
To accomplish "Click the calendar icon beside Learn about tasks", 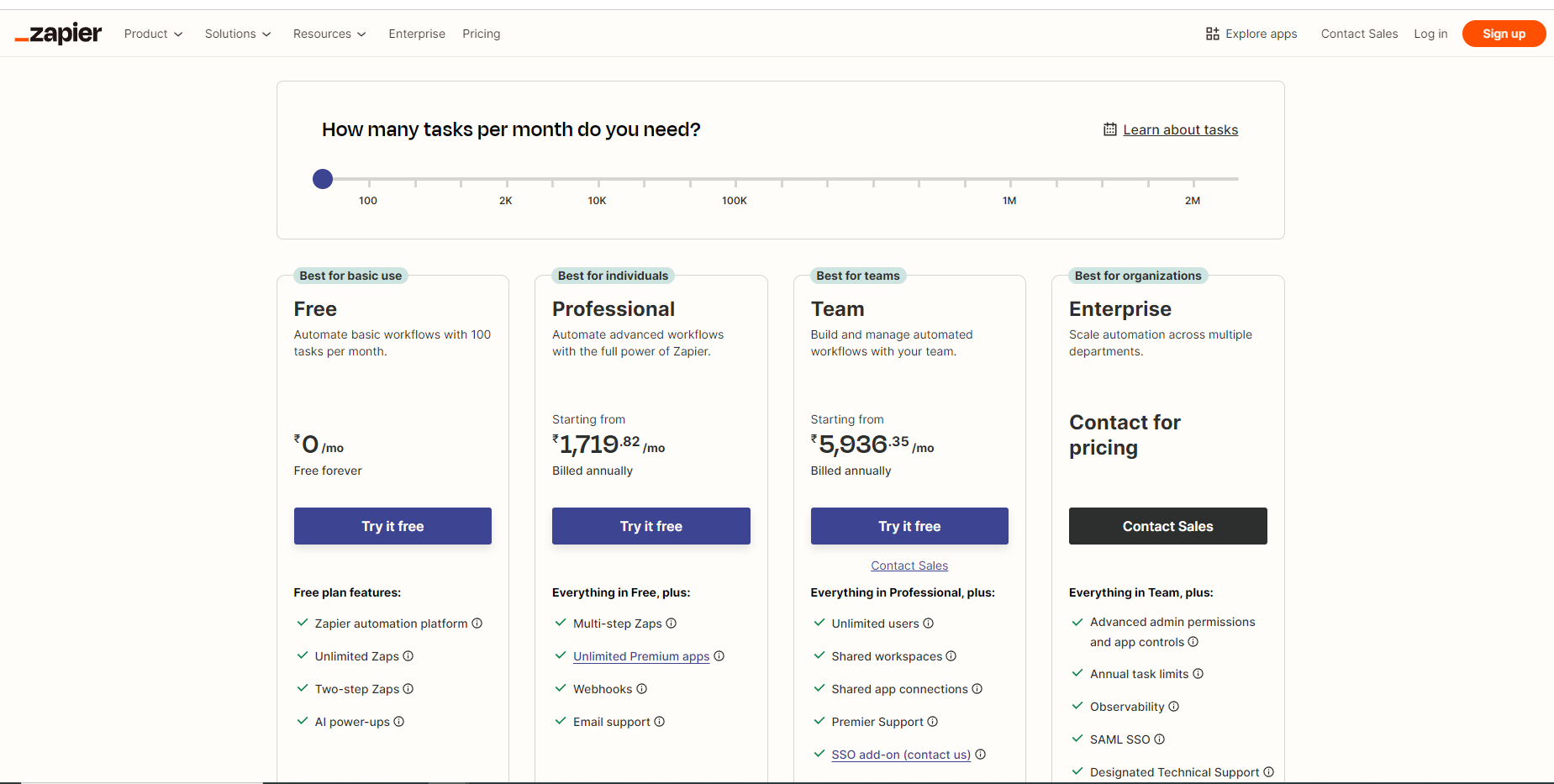I will click(1109, 129).
